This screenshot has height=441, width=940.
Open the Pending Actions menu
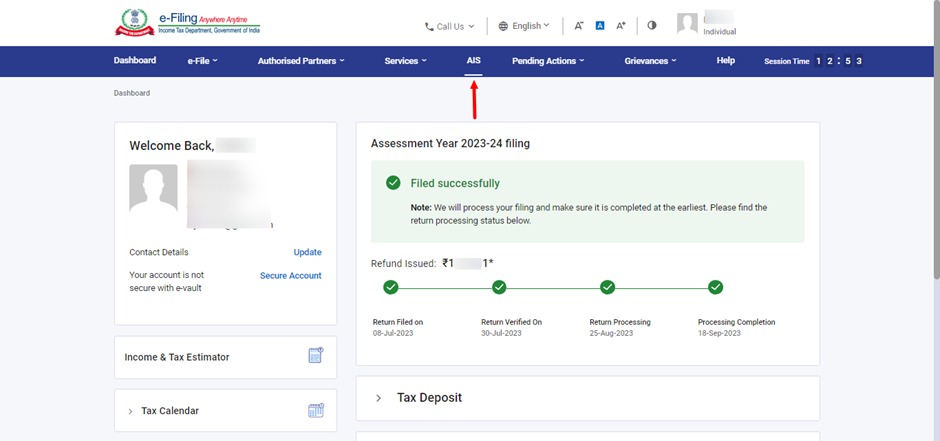pos(547,61)
